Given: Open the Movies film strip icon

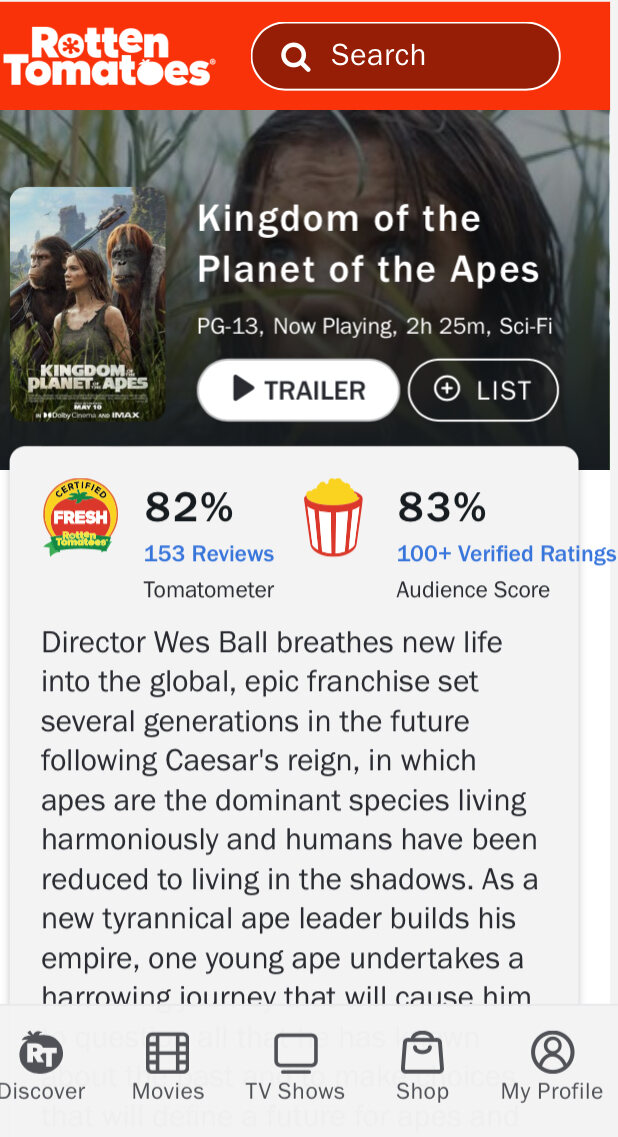Looking at the screenshot, I should tap(167, 1052).
